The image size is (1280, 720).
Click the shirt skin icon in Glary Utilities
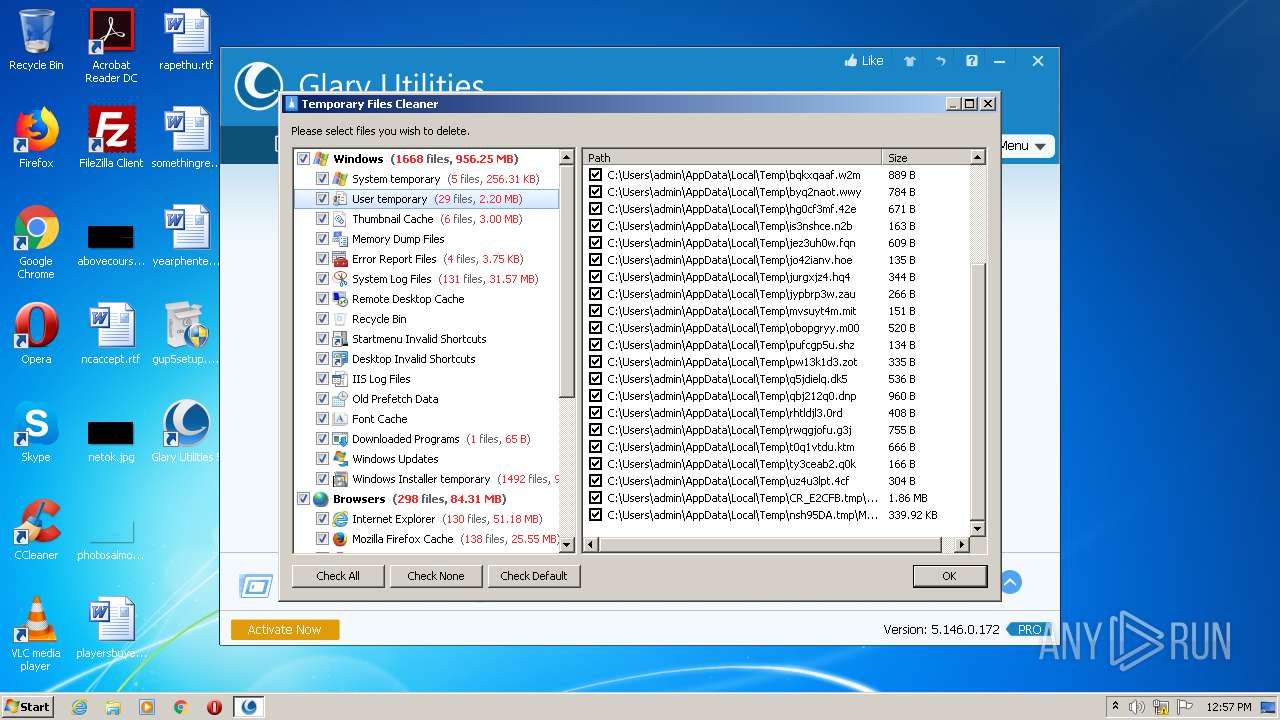click(x=910, y=61)
